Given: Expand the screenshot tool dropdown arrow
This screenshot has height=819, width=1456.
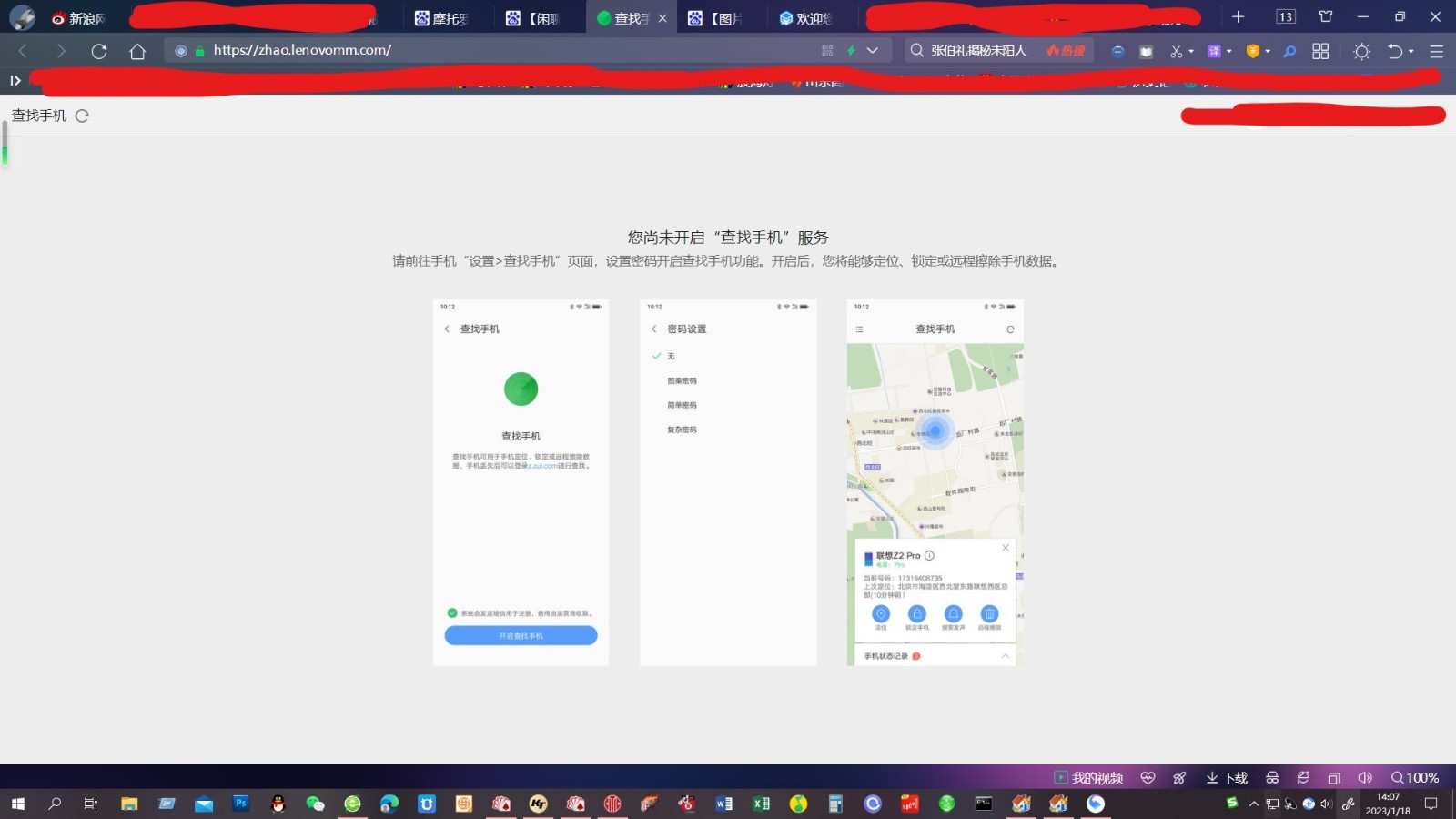Looking at the screenshot, I should 1191,51.
